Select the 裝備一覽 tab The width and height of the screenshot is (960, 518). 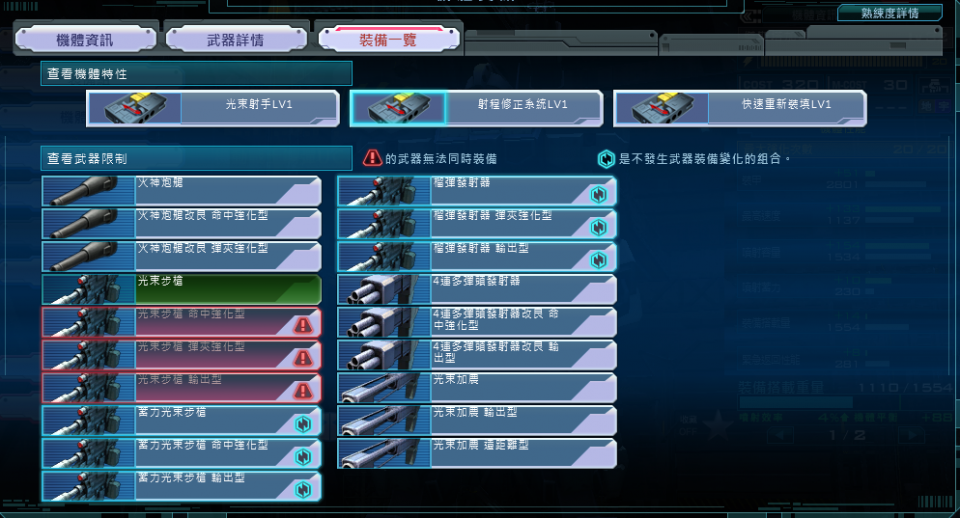click(388, 40)
